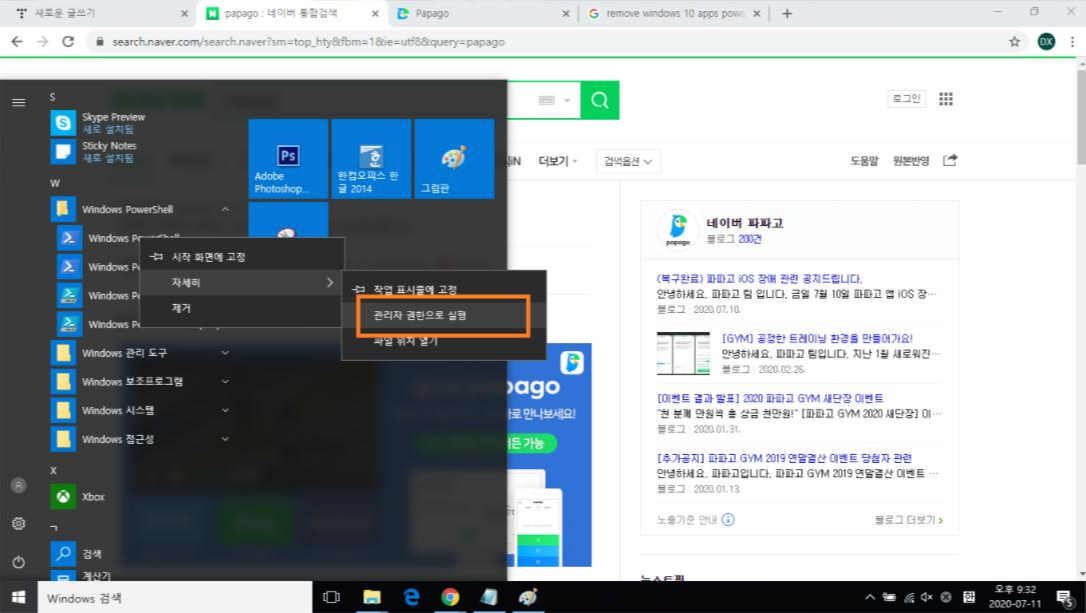This screenshot has height=613, width=1086.
Task: Click 로그인 button on Naver
Action: tap(907, 99)
